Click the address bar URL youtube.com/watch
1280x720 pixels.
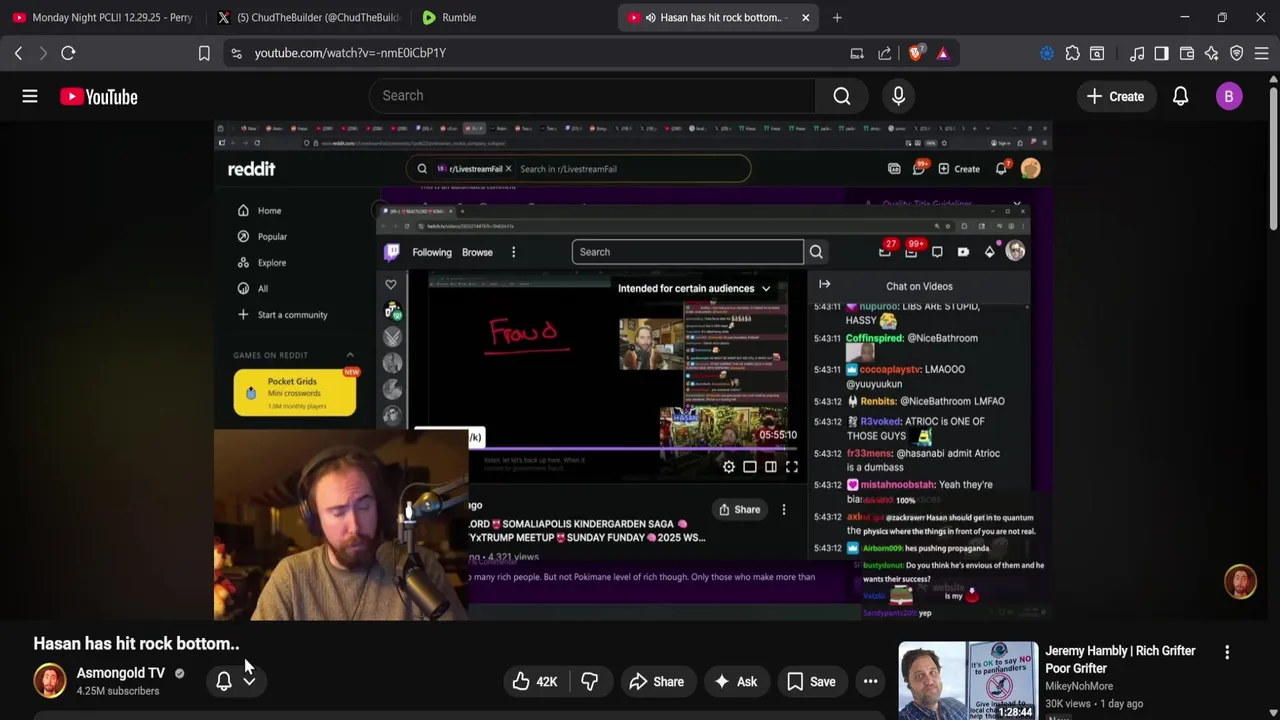coord(350,53)
